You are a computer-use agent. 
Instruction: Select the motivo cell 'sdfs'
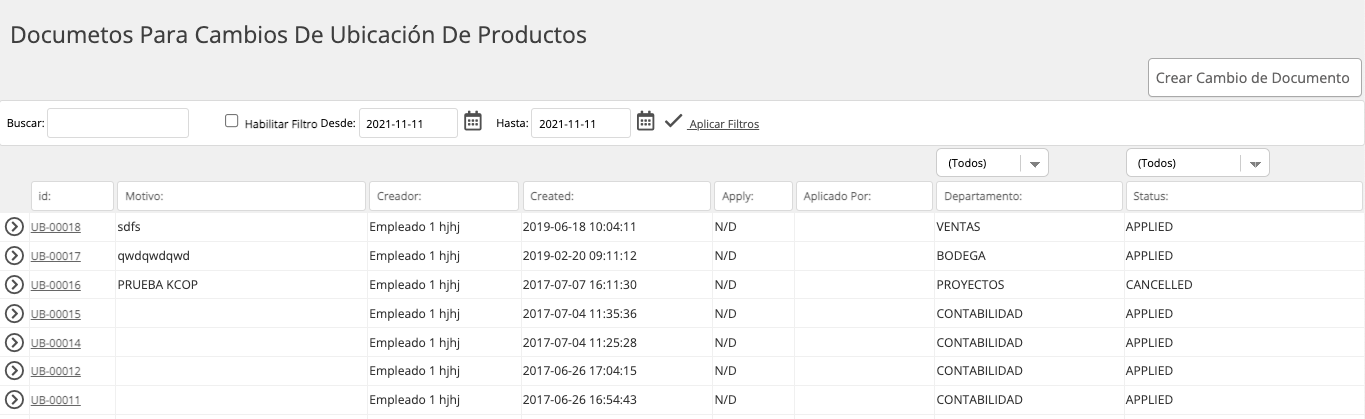[129, 227]
